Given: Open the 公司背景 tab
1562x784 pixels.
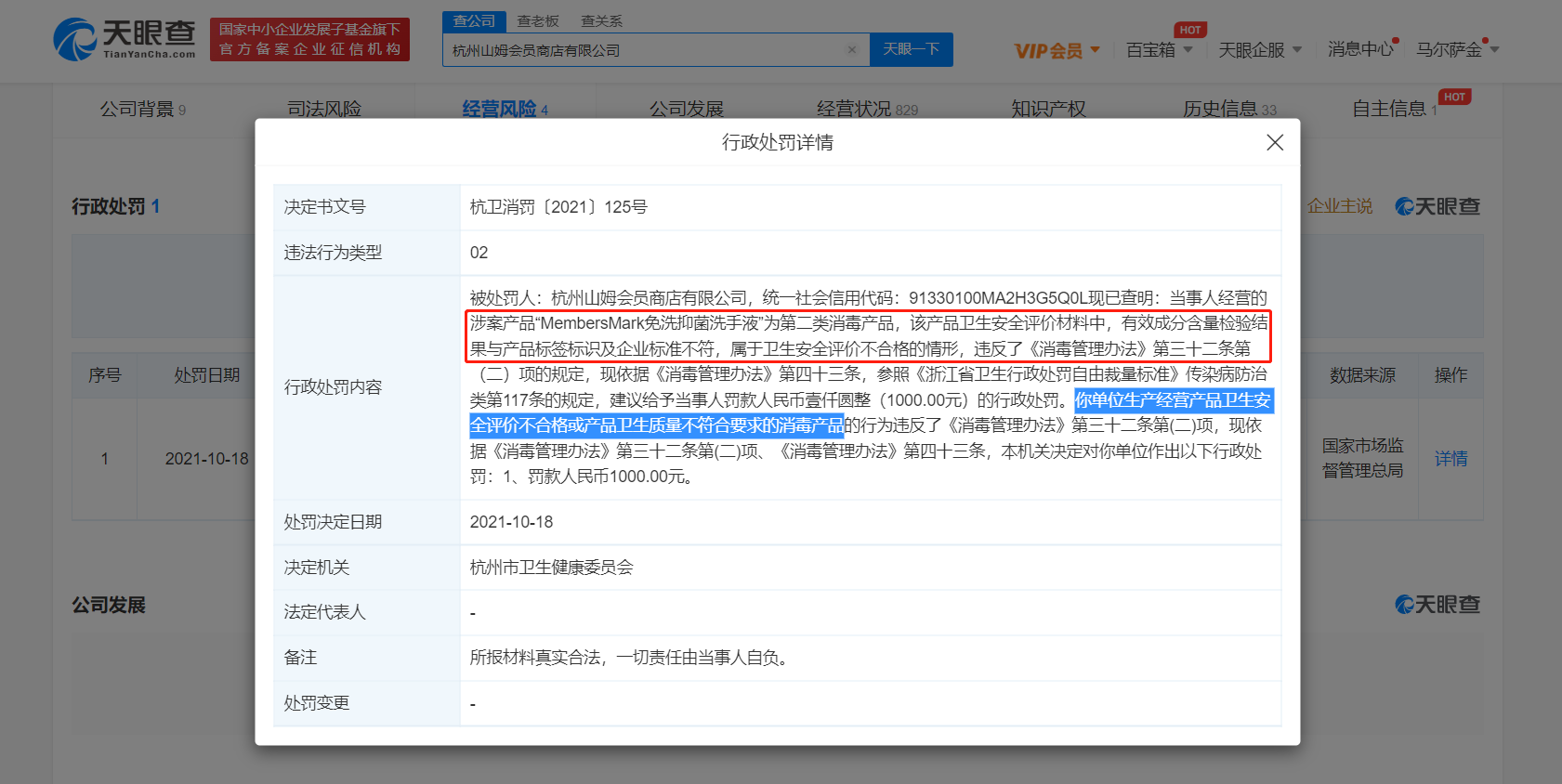Looking at the screenshot, I should click(143, 110).
